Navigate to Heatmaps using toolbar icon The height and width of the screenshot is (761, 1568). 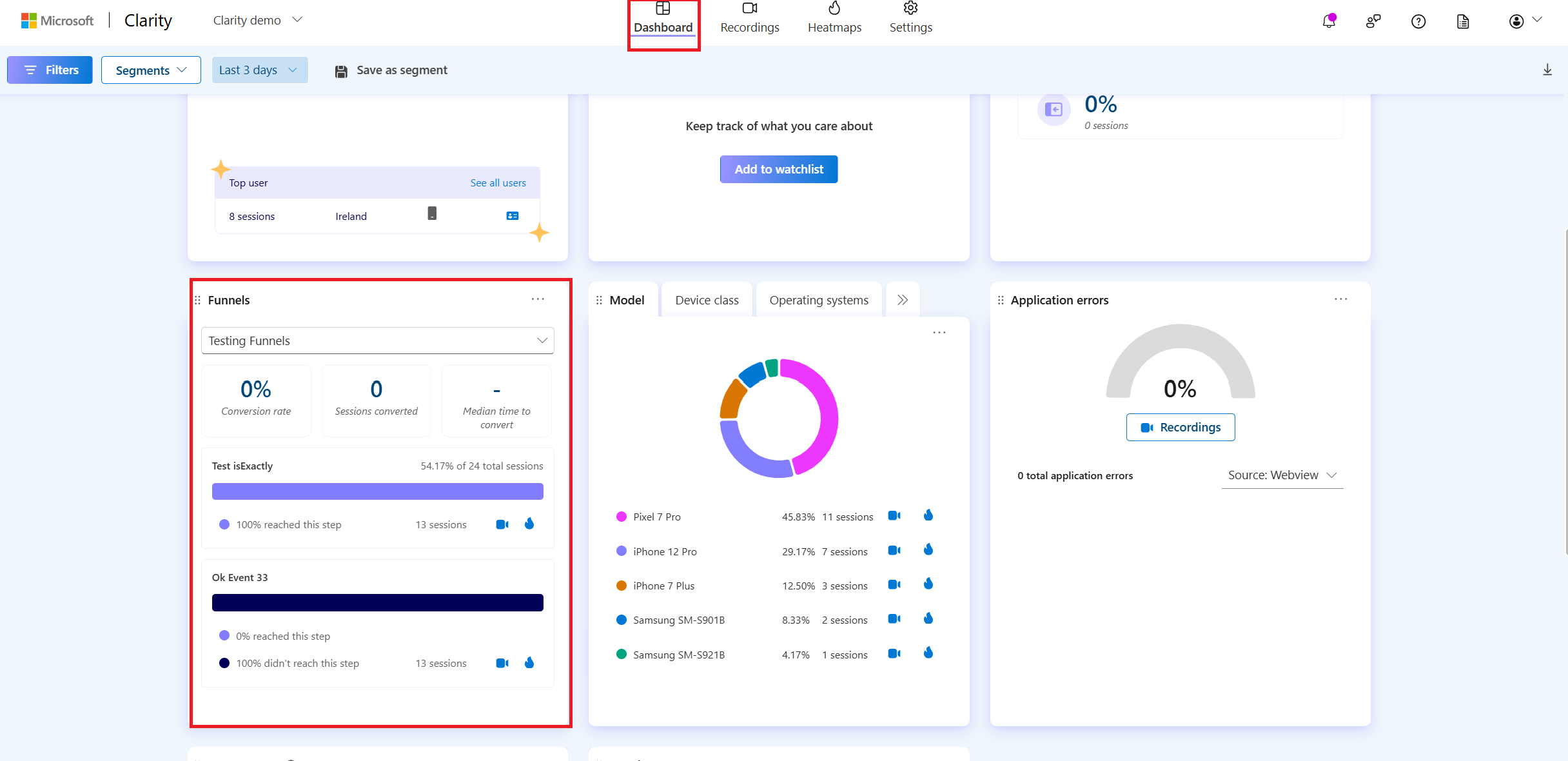[x=834, y=19]
